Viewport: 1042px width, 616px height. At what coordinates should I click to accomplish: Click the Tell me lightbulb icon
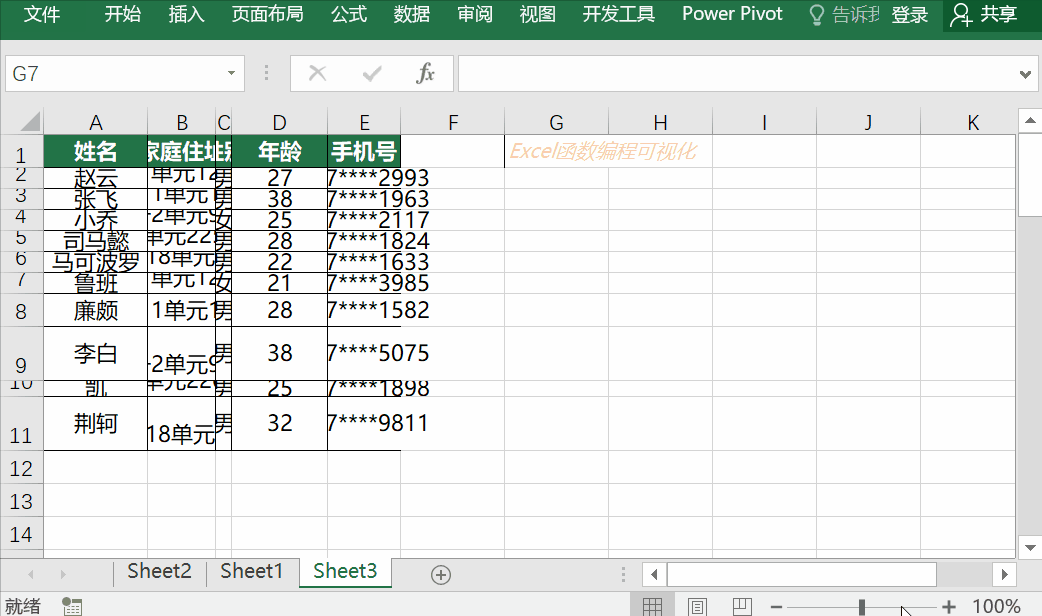(x=817, y=15)
